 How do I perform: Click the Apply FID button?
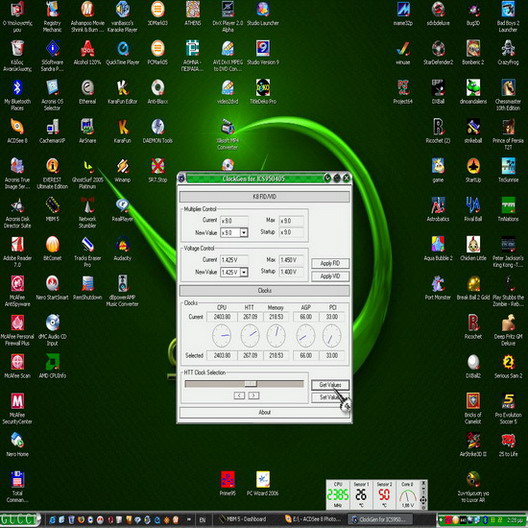pos(330,263)
